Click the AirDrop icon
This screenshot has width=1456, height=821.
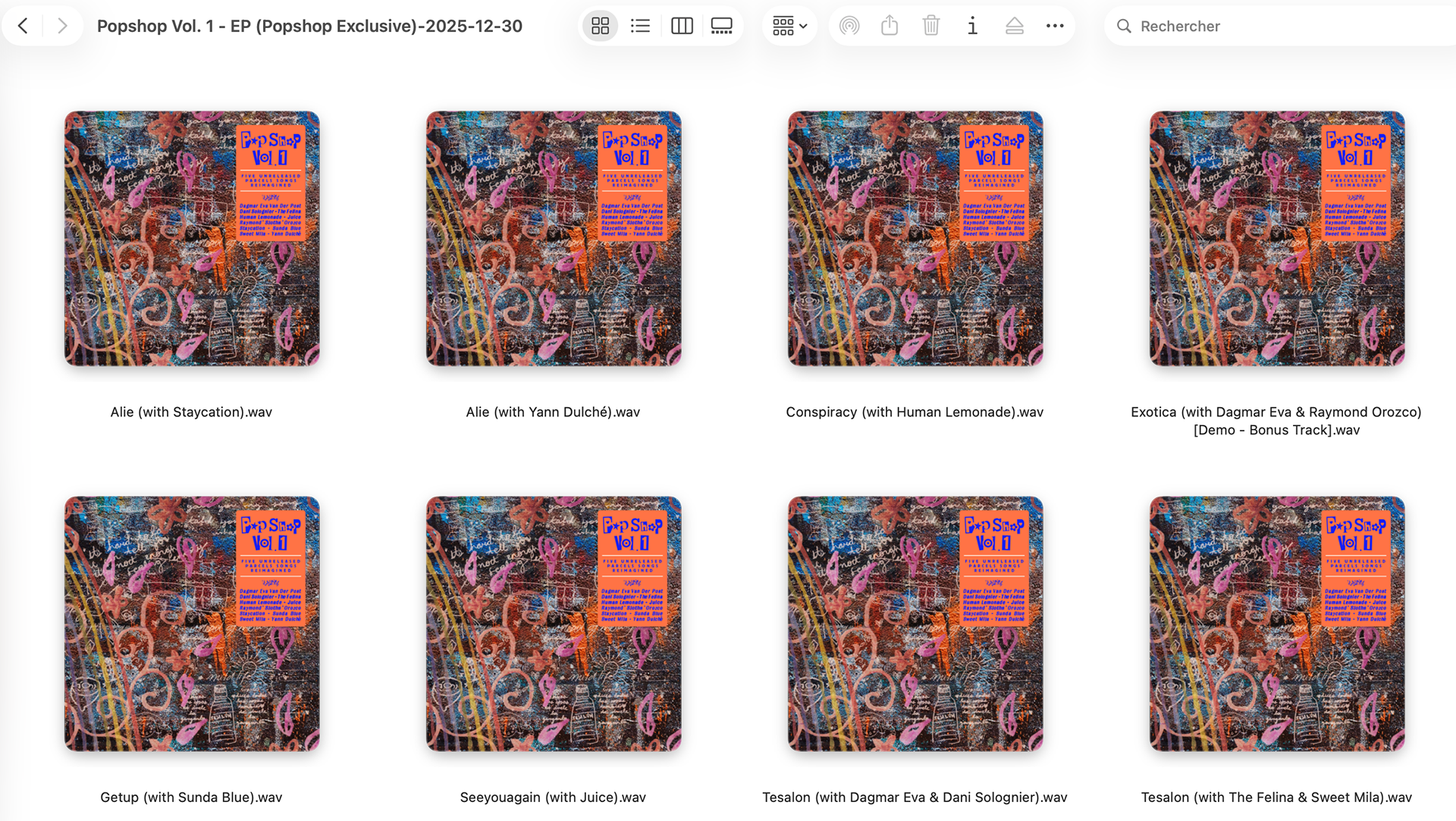tap(849, 26)
